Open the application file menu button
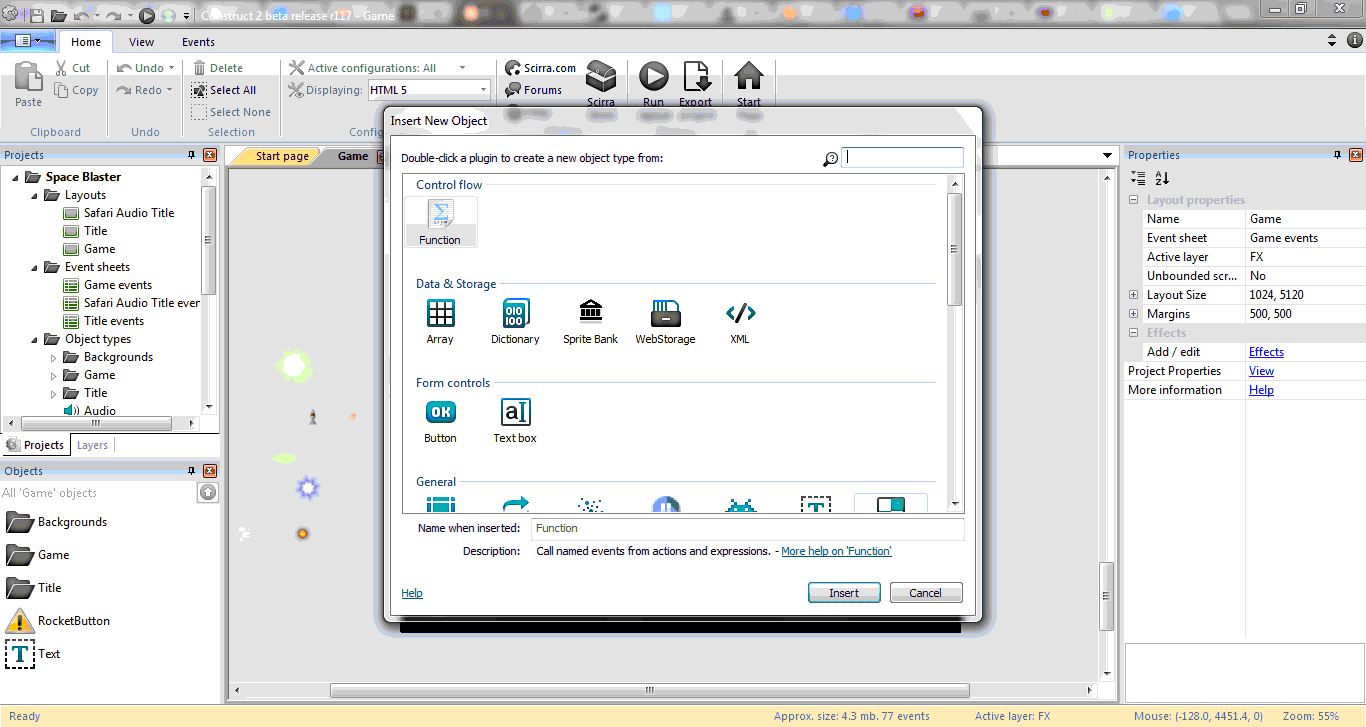 28,41
